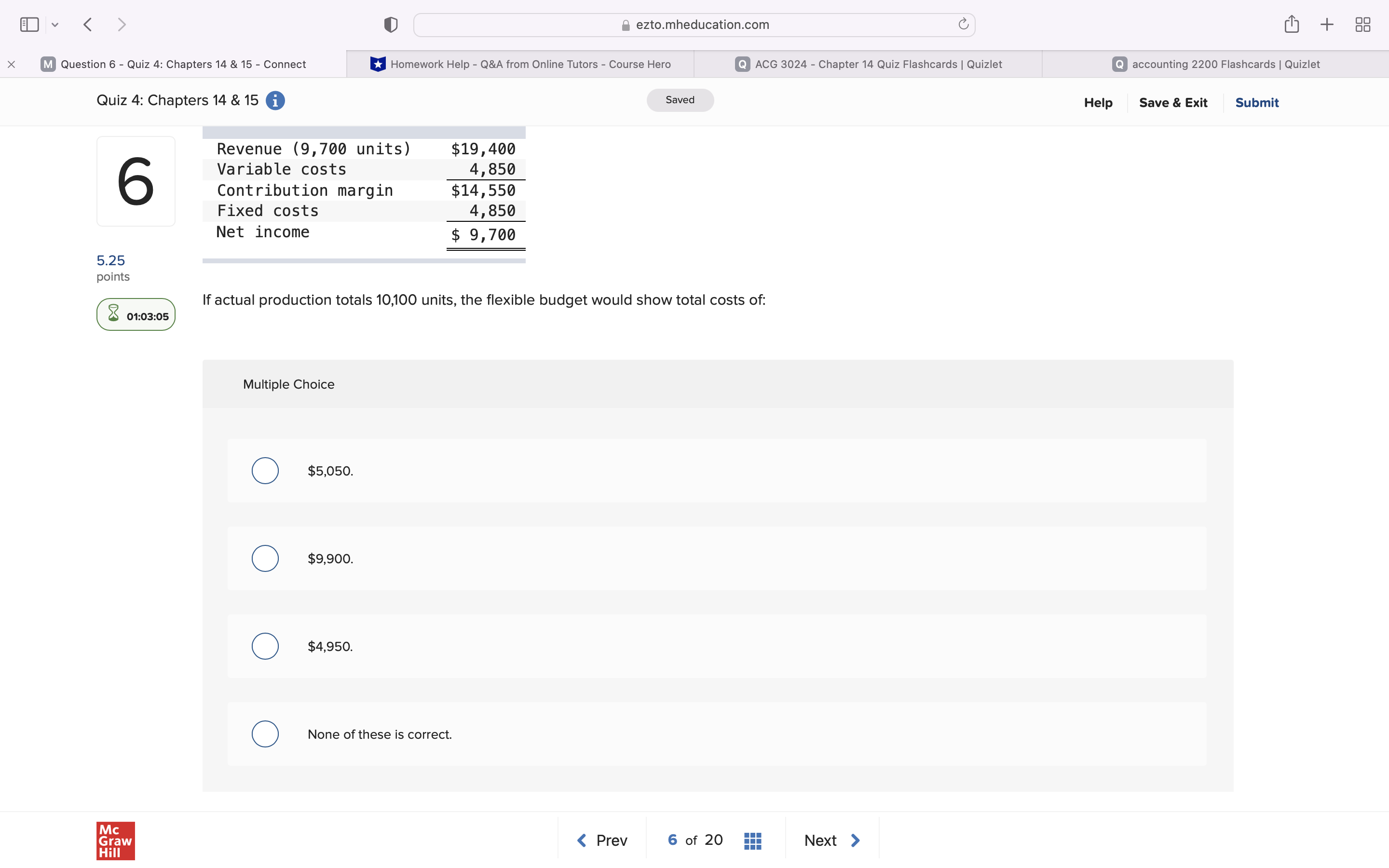
Task: Switch to Course Hero Homework Help tab
Action: (x=520, y=64)
